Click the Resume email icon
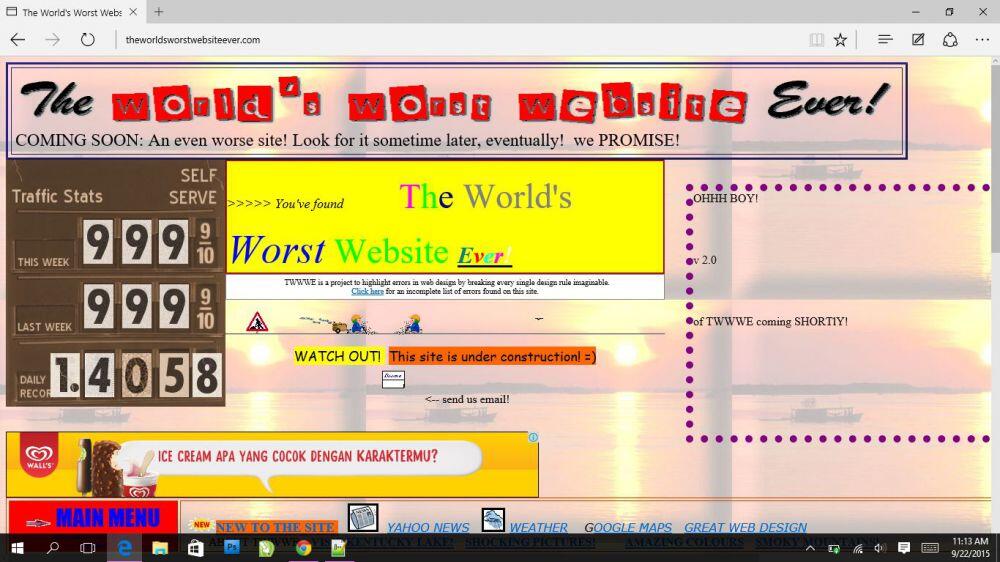The width and height of the screenshot is (1000, 562). tap(393, 379)
